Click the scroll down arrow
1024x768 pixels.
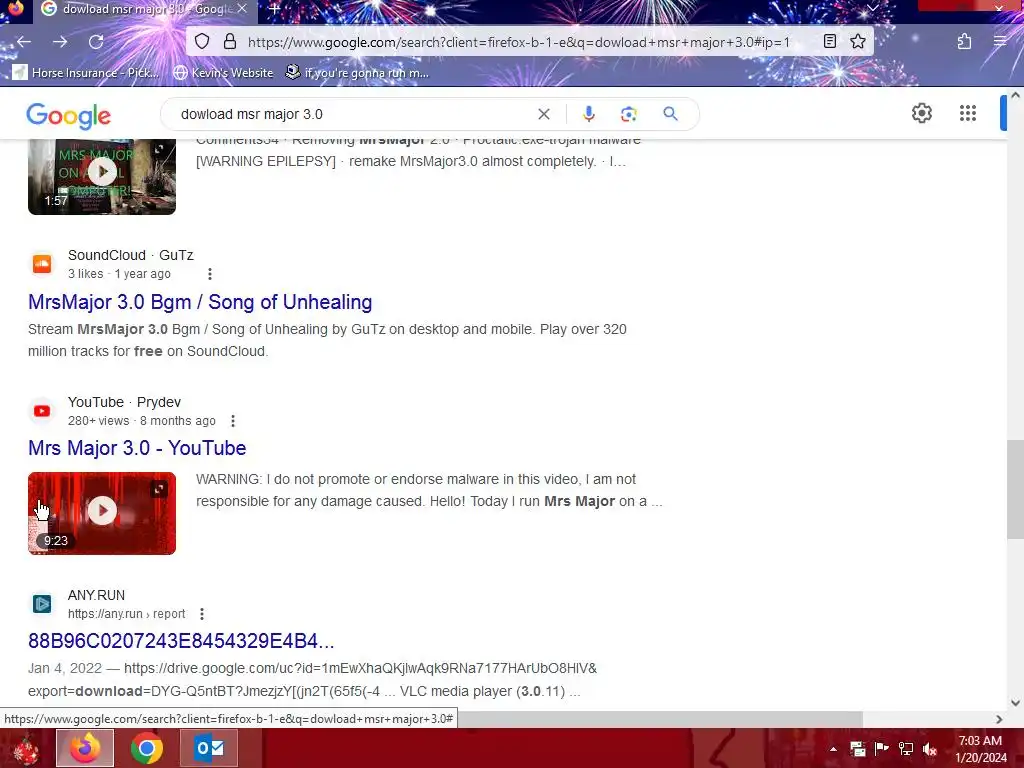[x=1015, y=703]
